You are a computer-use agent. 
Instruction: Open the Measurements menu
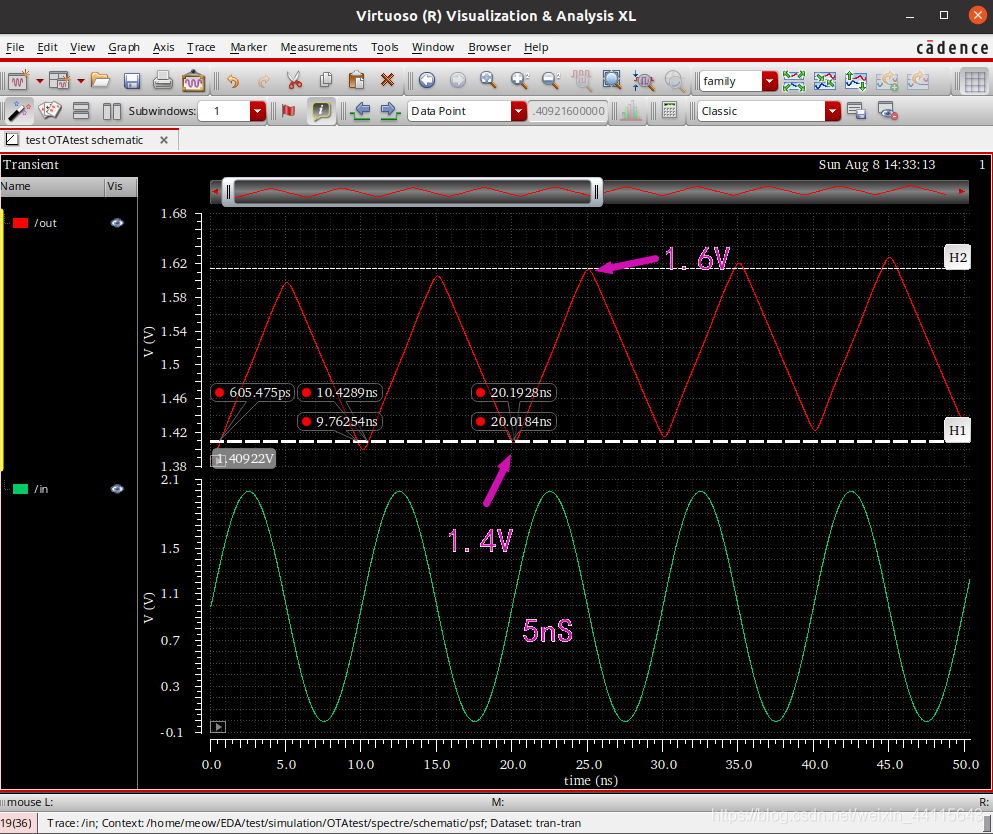(319, 47)
